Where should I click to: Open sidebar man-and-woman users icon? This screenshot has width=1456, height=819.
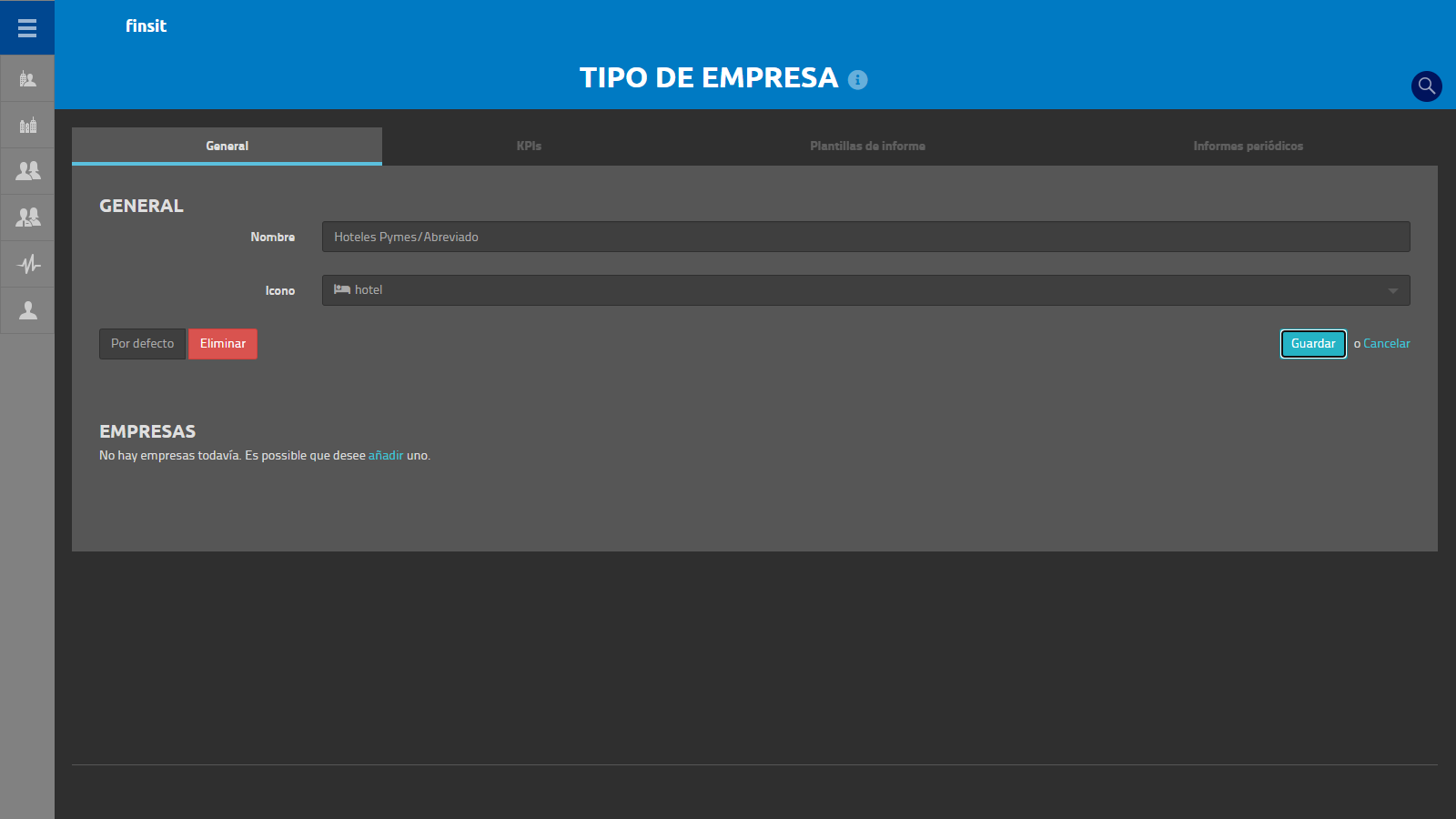(x=27, y=171)
